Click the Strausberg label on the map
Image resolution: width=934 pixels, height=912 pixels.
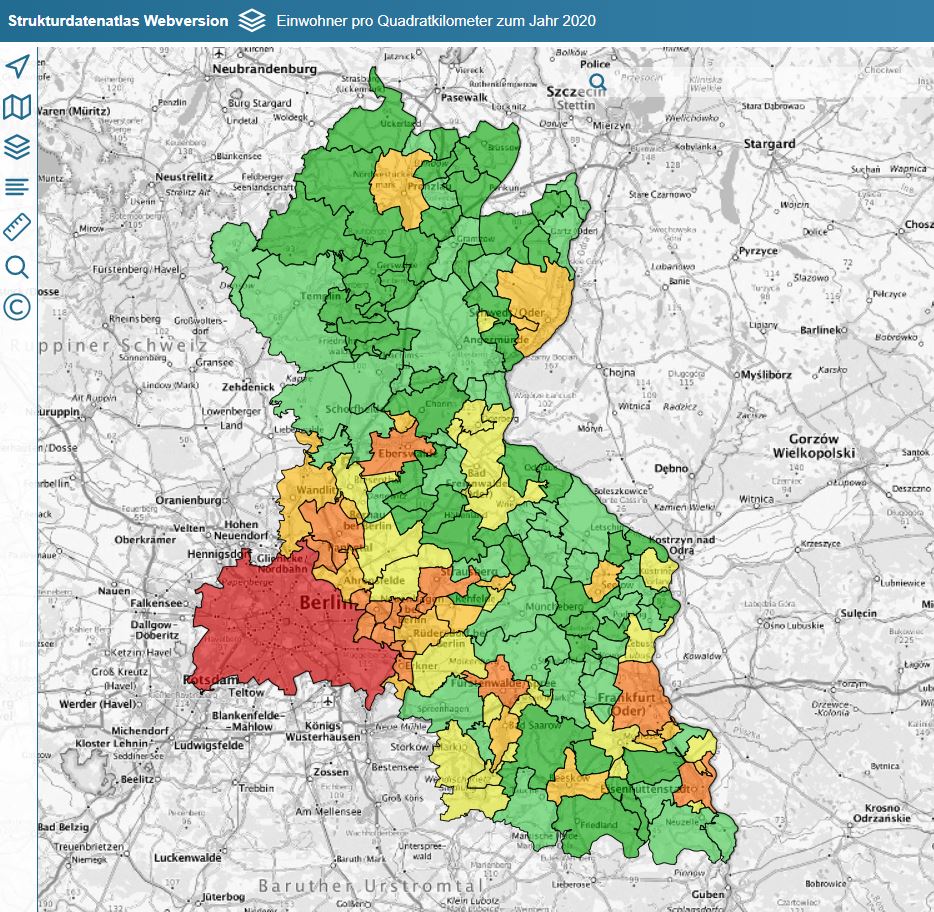click(x=469, y=572)
